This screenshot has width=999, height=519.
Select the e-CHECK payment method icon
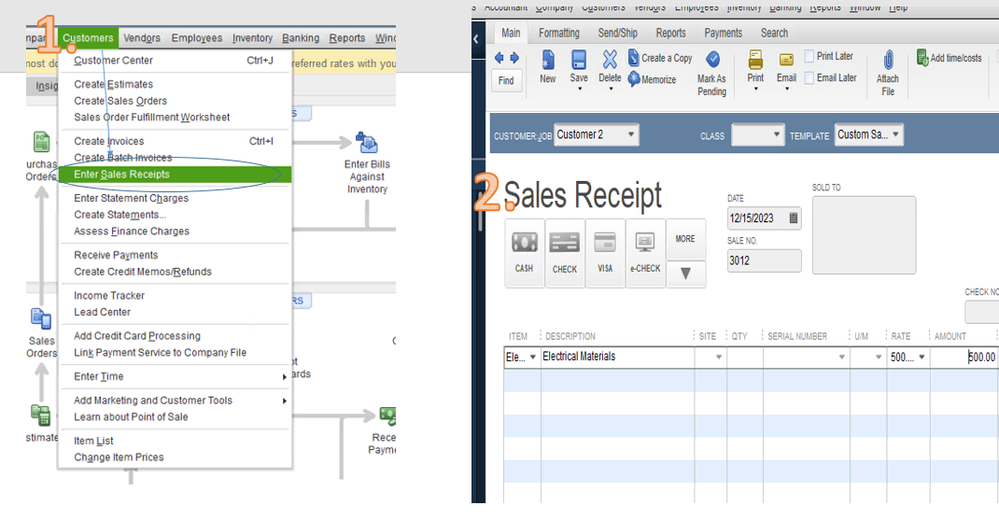(x=645, y=242)
